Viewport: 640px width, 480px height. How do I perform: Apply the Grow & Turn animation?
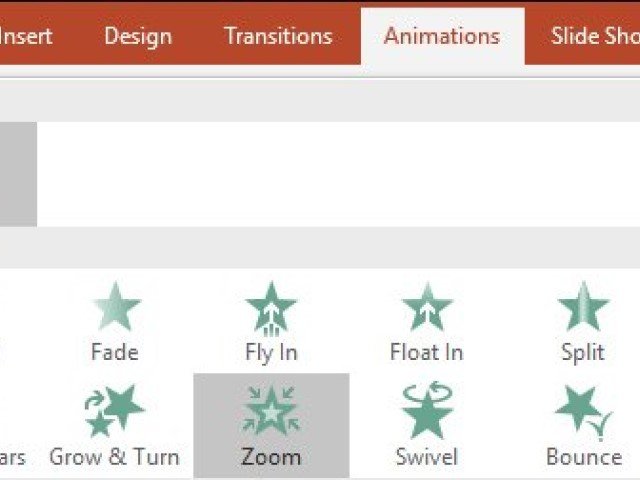coord(114,426)
